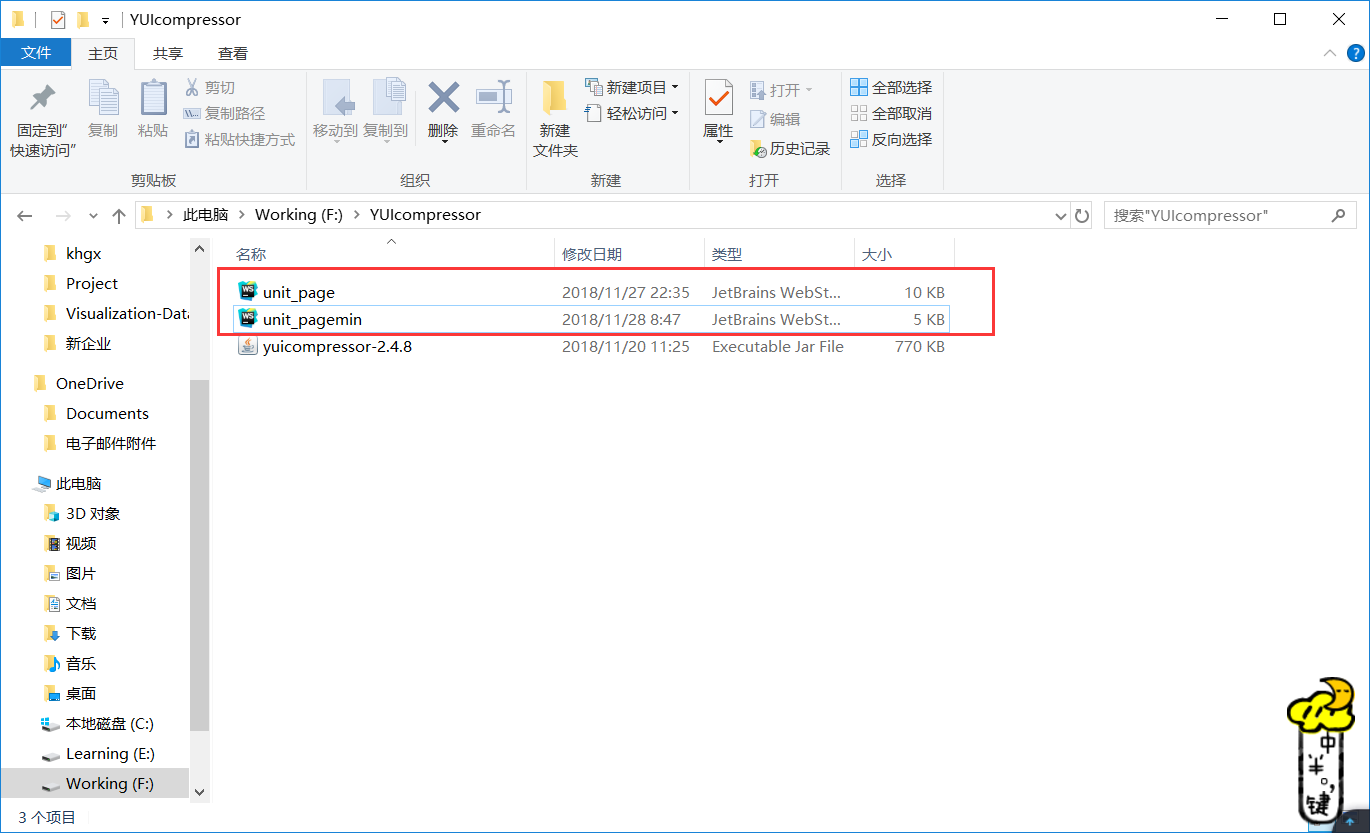Click the Delete (删除) X icon

tap(443, 97)
